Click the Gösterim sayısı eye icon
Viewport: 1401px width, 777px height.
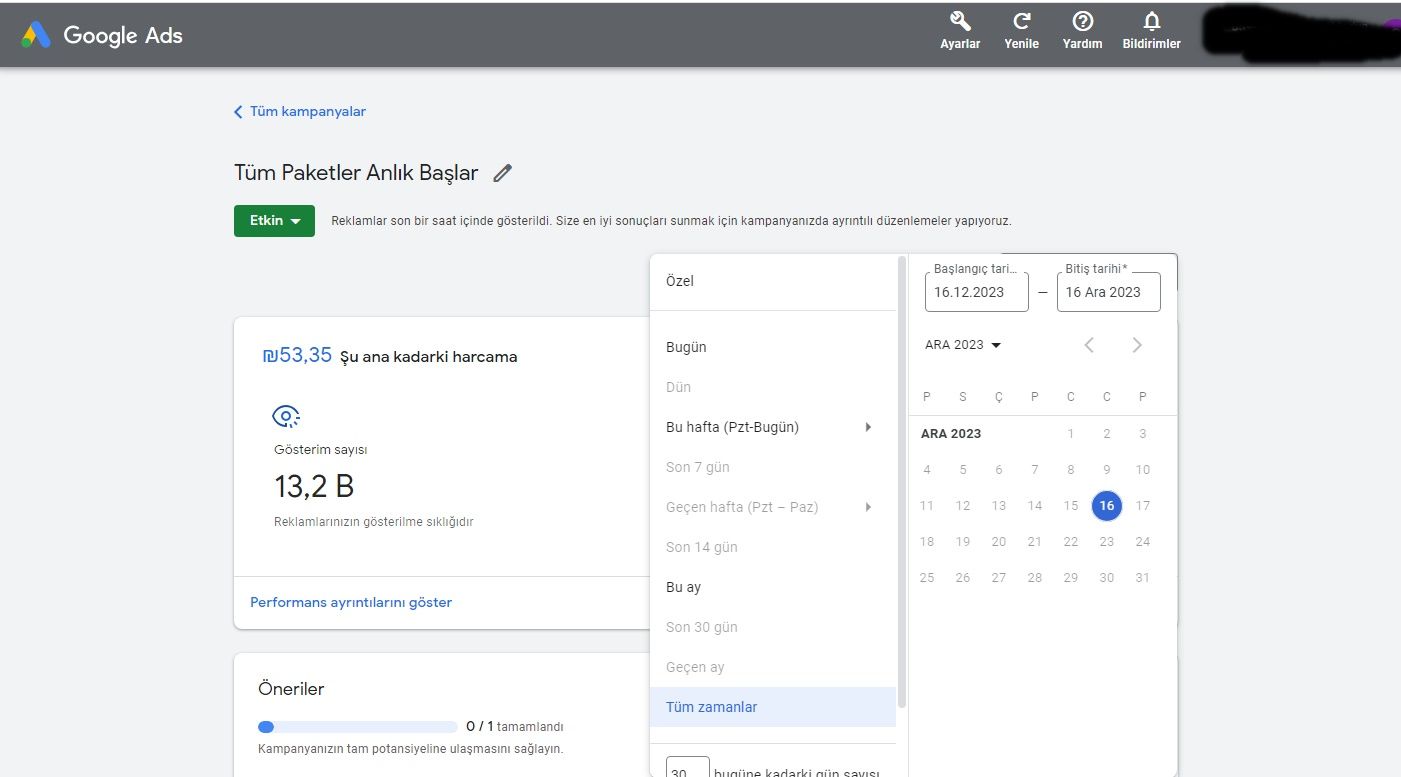(286, 416)
